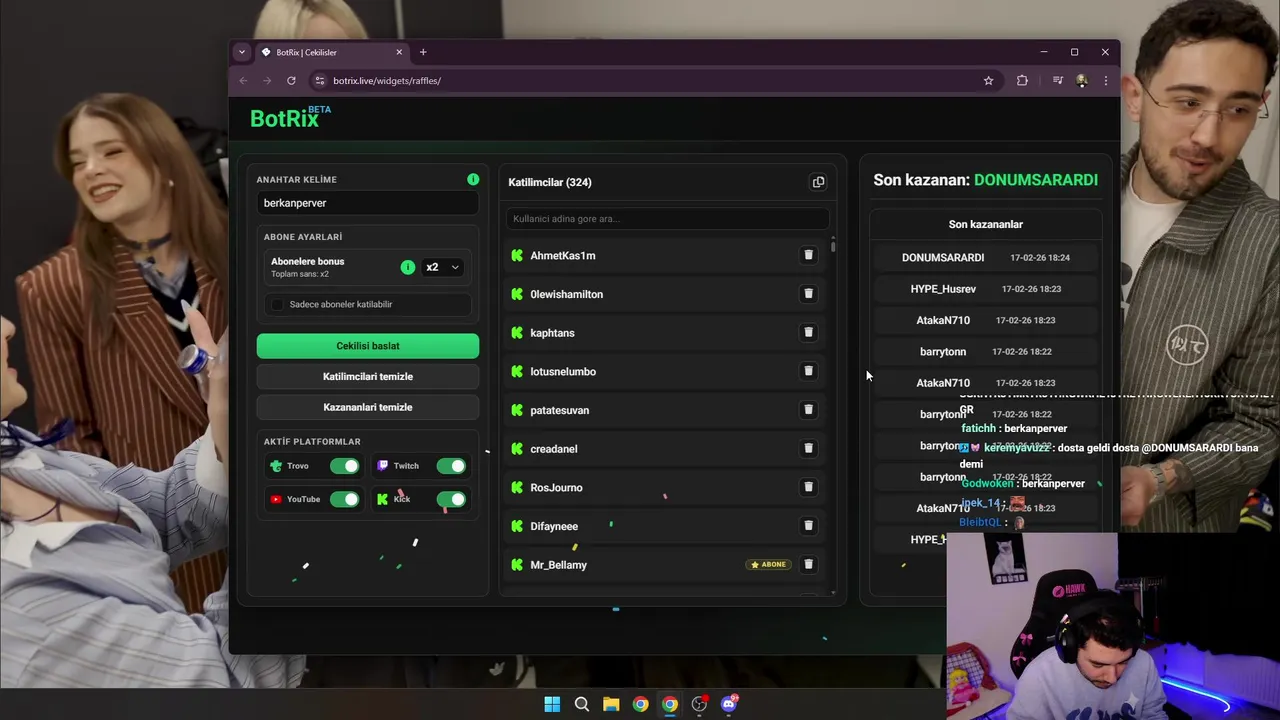Click participant name kaphtans
This screenshot has height=720, width=1280.
coord(552,333)
